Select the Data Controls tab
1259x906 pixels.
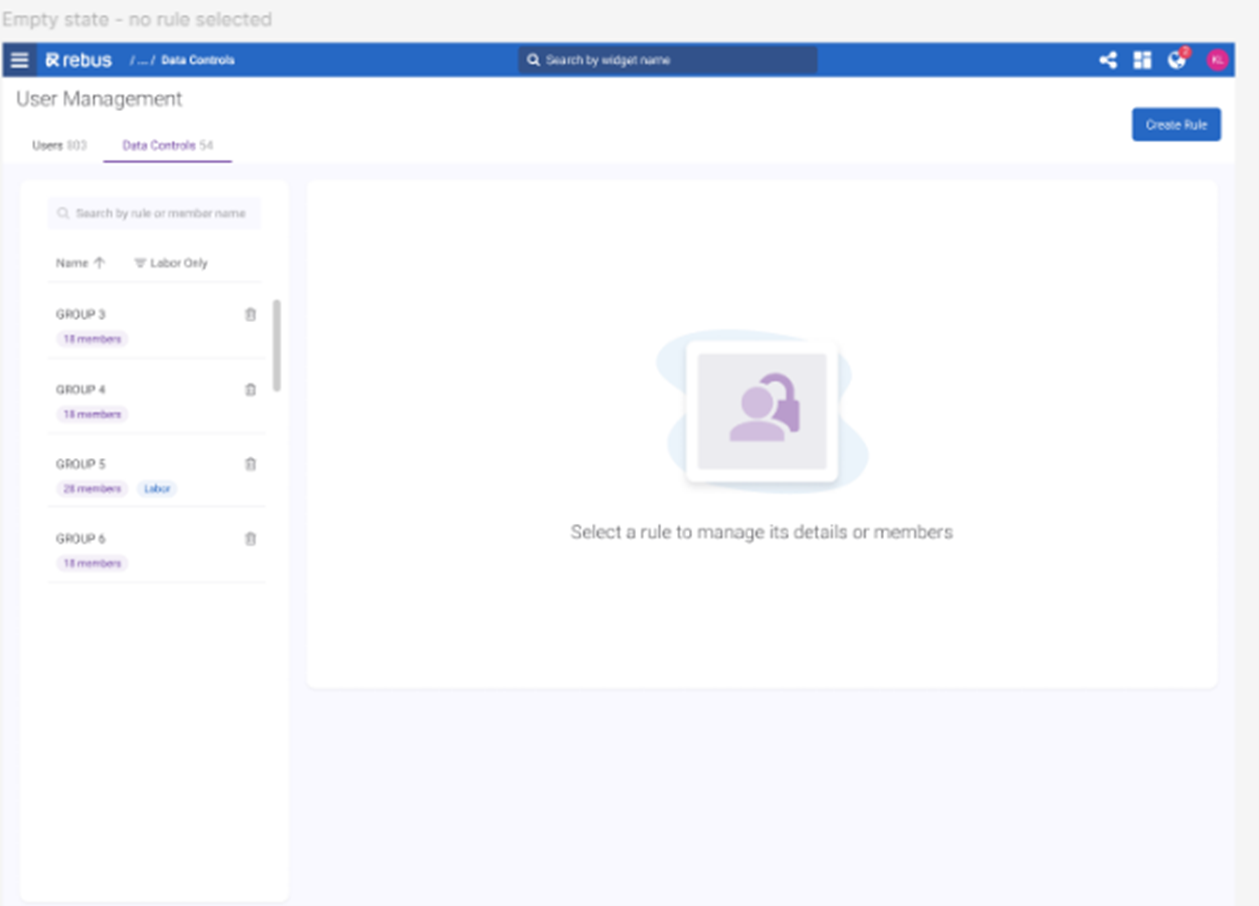point(167,146)
